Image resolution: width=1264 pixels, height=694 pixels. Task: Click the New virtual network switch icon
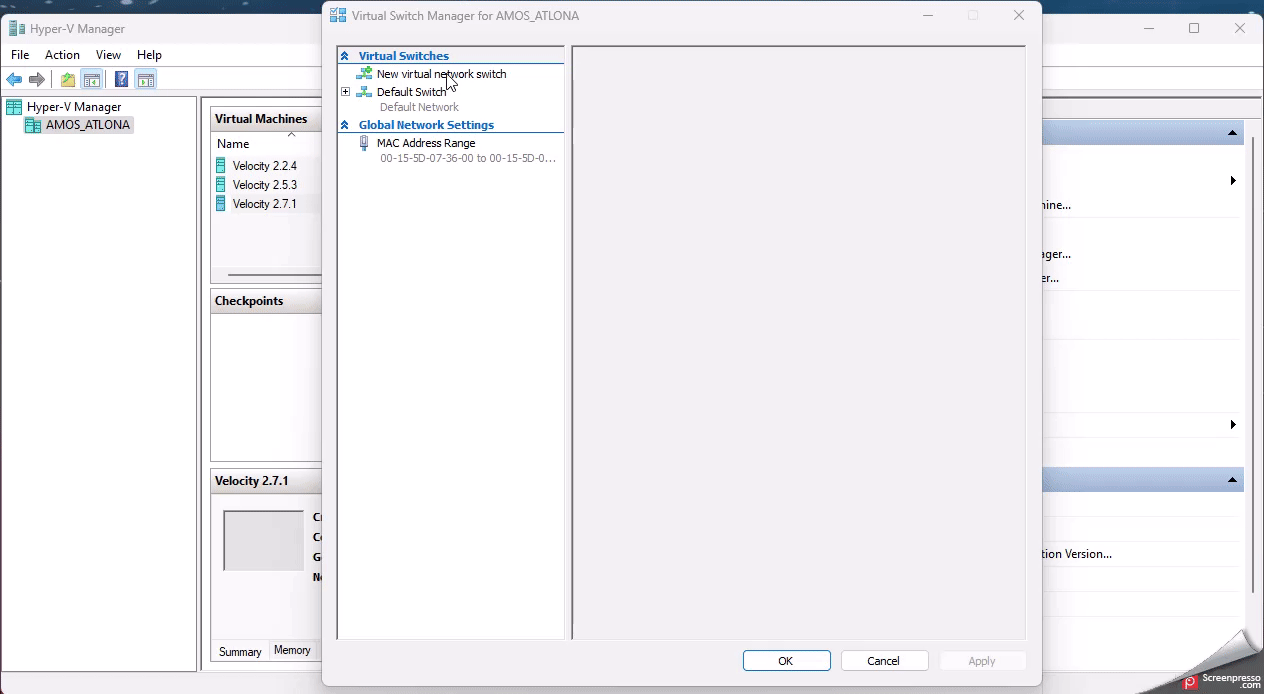click(x=364, y=74)
